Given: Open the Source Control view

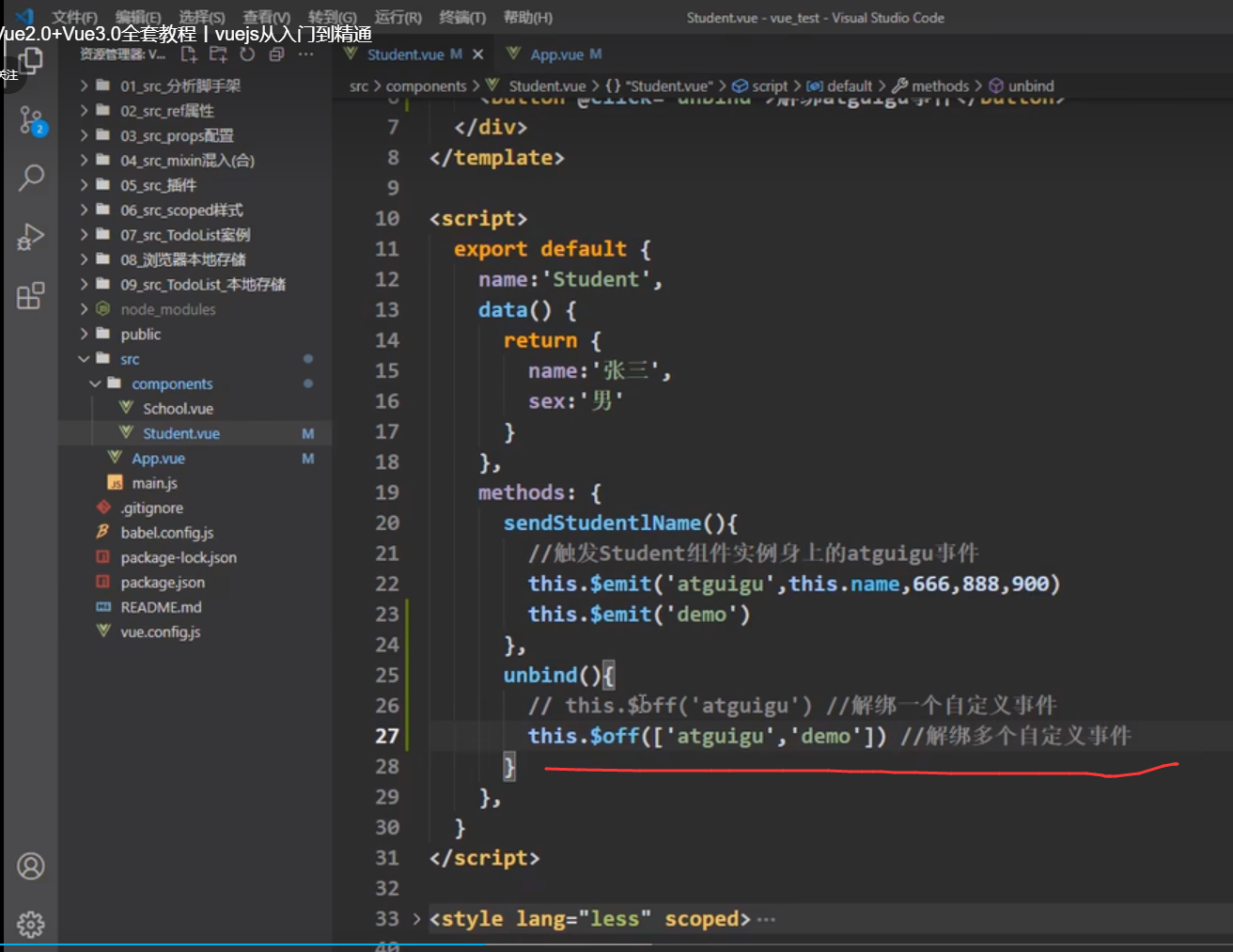Looking at the screenshot, I should [31, 120].
